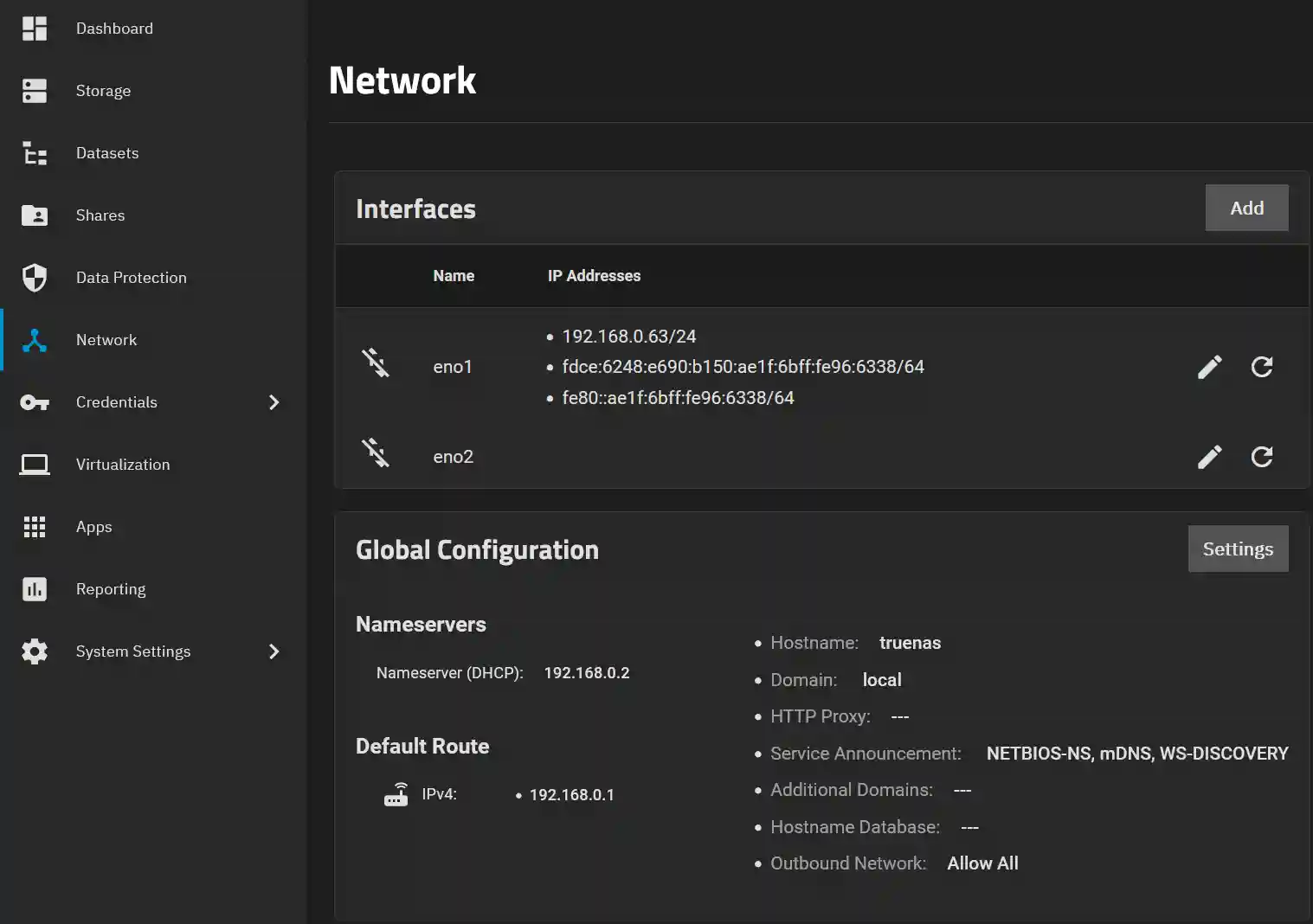This screenshot has width=1313, height=924.
Task: Open the Network sidebar item
Action: click(106, 339)
